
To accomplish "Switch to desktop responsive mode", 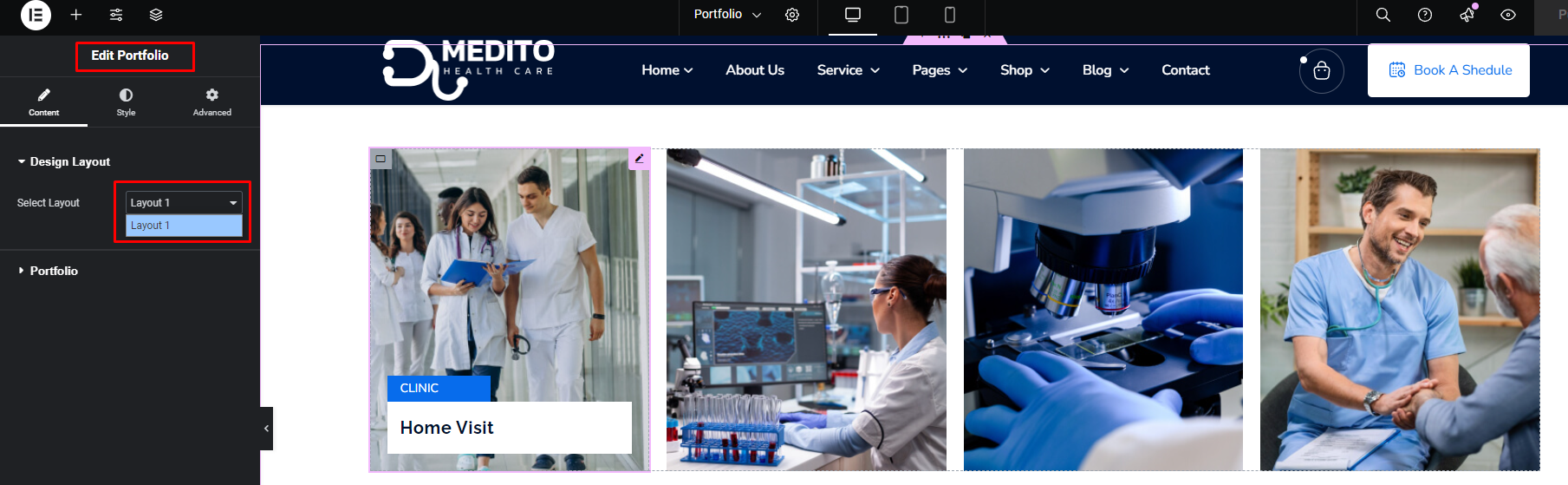I will [853, 15].
